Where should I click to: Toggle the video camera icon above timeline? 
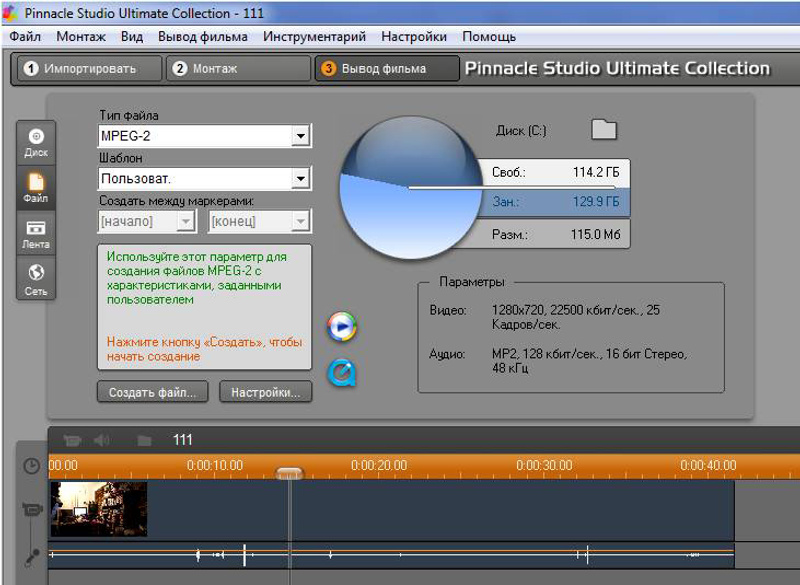[72, 440]
